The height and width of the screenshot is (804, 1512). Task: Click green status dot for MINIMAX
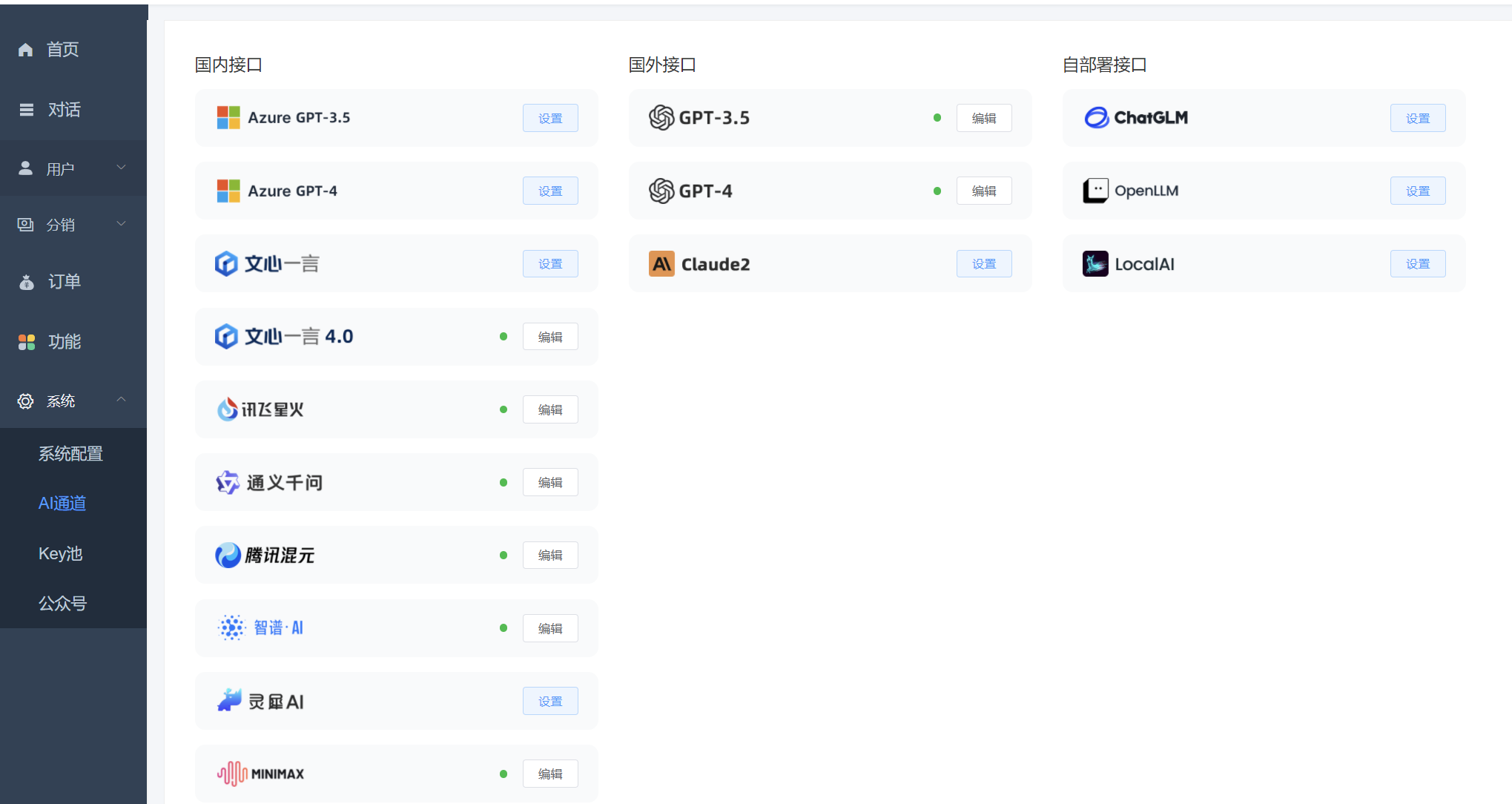pyautogui.click(x=504, y=774)
